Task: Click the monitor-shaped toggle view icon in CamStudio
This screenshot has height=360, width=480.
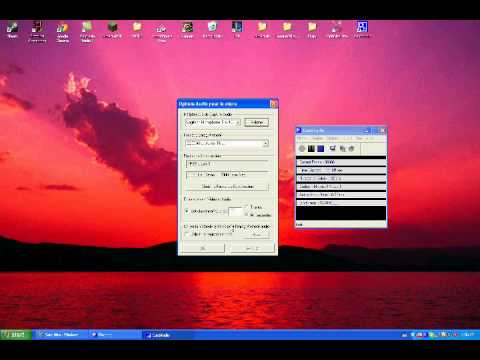Action: pos(333,148)
